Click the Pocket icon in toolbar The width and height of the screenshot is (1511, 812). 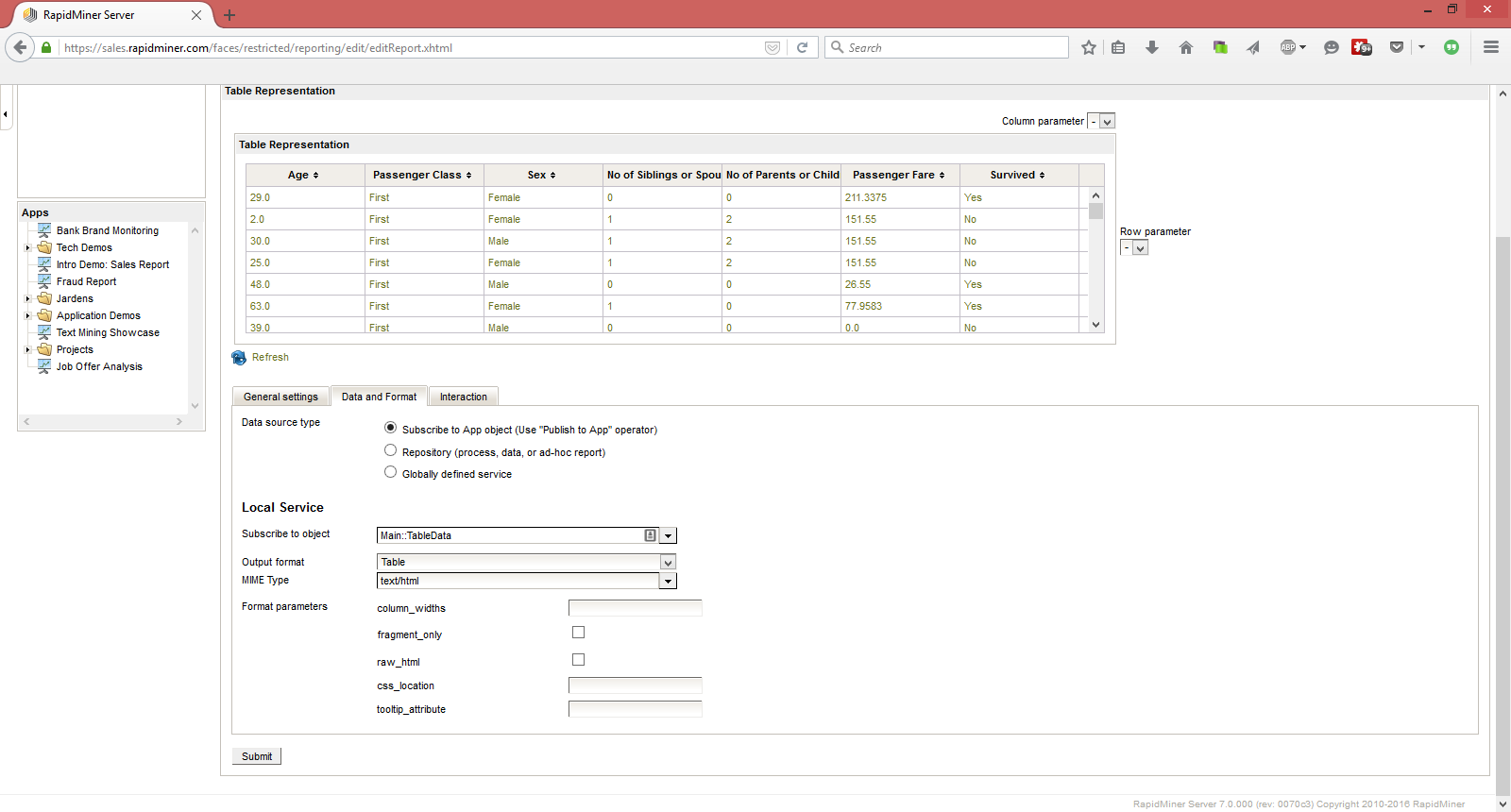pyautogui.click(x=1397, y=47)
